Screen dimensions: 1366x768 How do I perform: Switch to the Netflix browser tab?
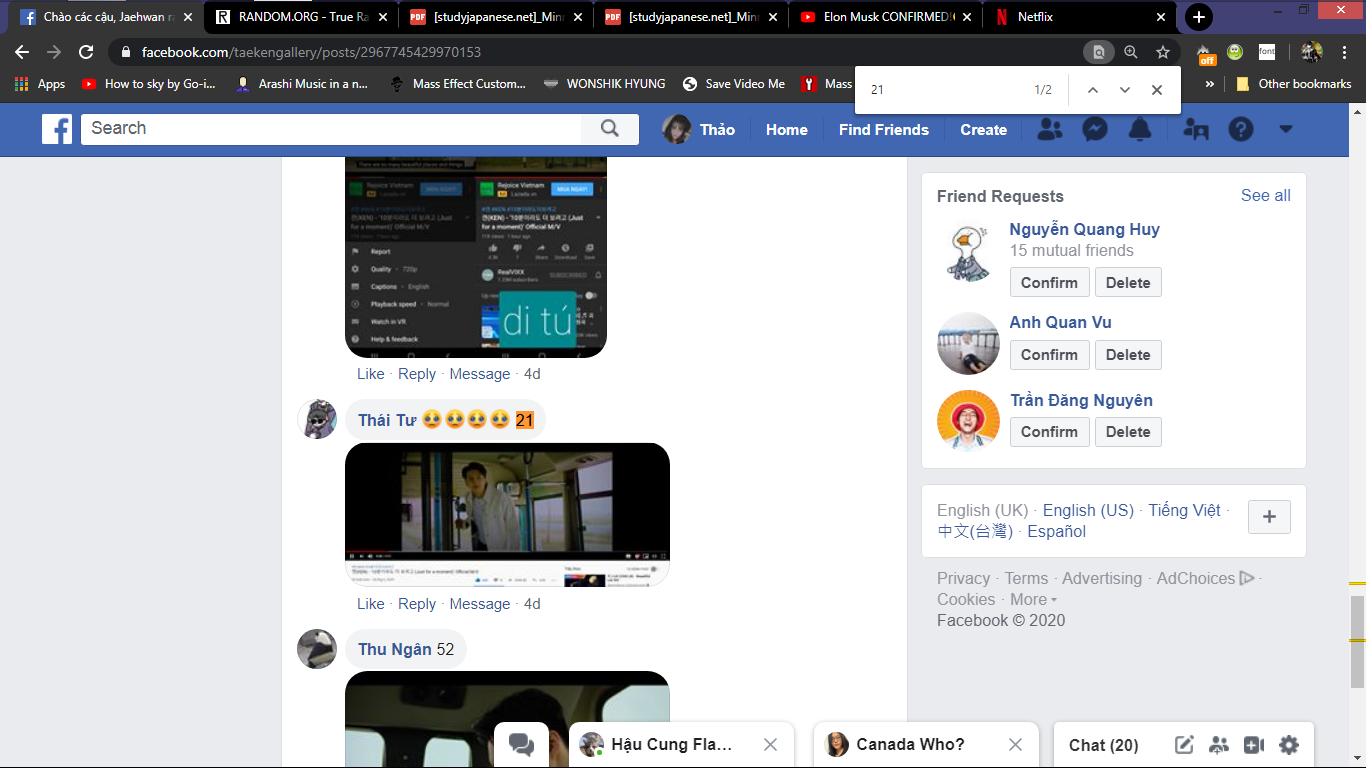point(1077,17)
